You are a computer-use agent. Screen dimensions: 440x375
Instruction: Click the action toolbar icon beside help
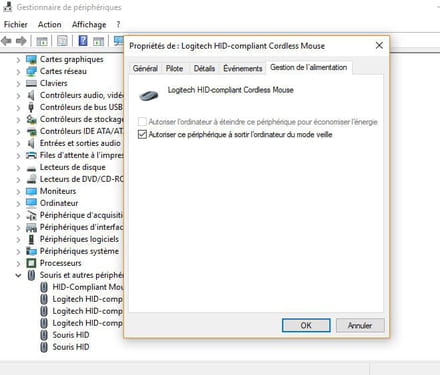(98, 41)
